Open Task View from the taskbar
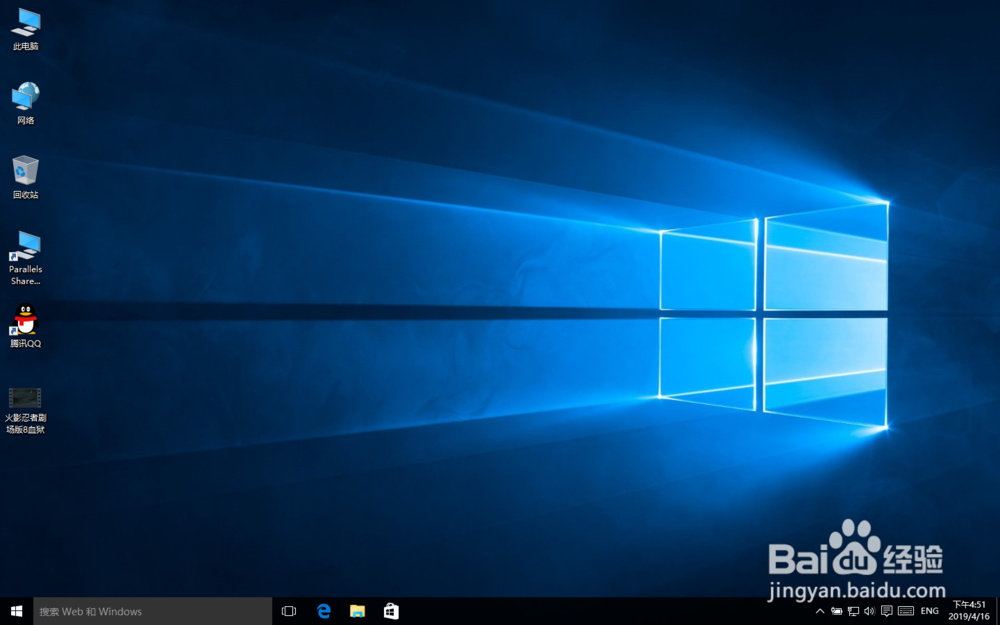 [289, 611]
